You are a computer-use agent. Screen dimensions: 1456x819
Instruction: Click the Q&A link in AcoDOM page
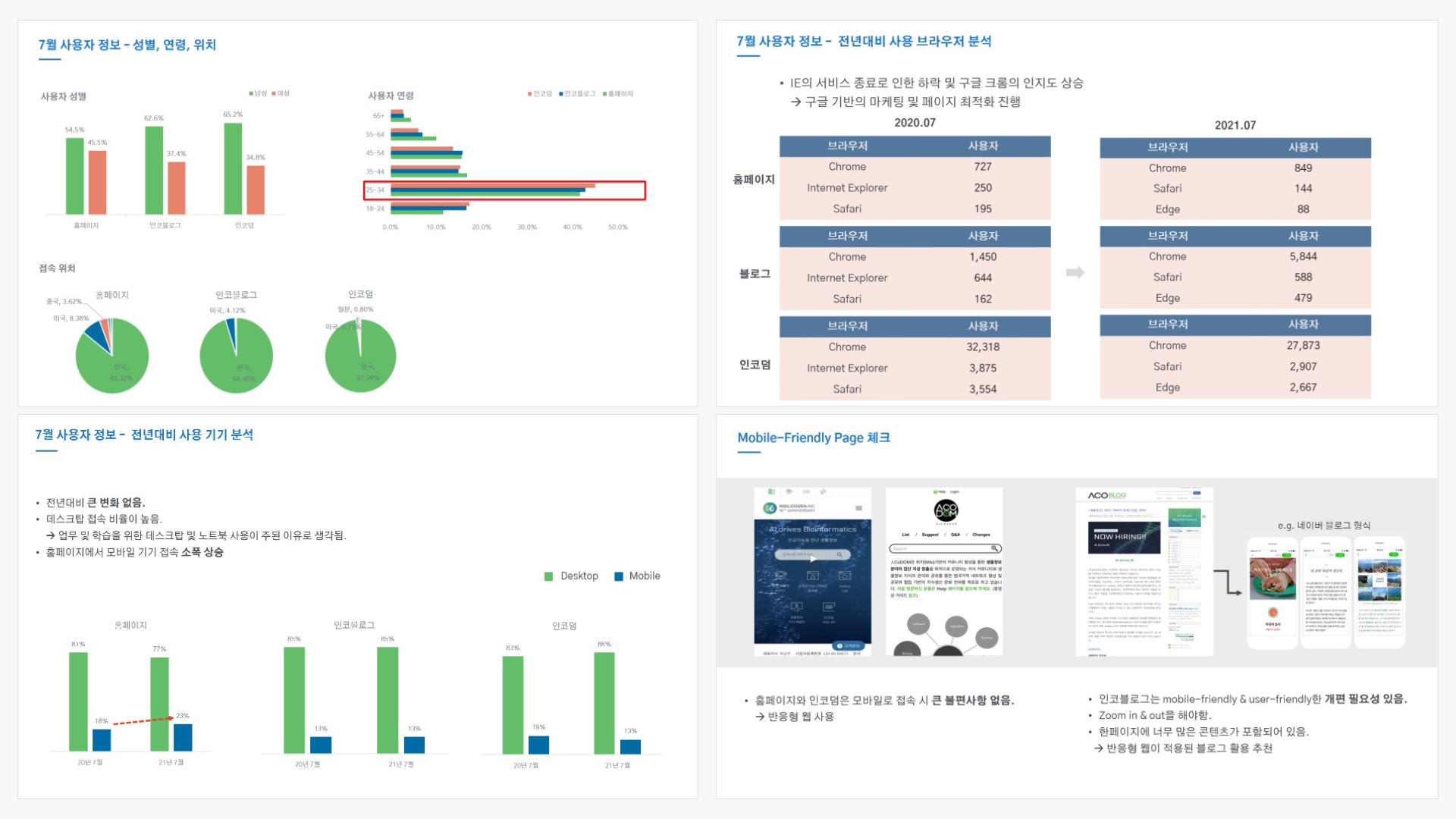pyautogui.click(x=955, y=535)
